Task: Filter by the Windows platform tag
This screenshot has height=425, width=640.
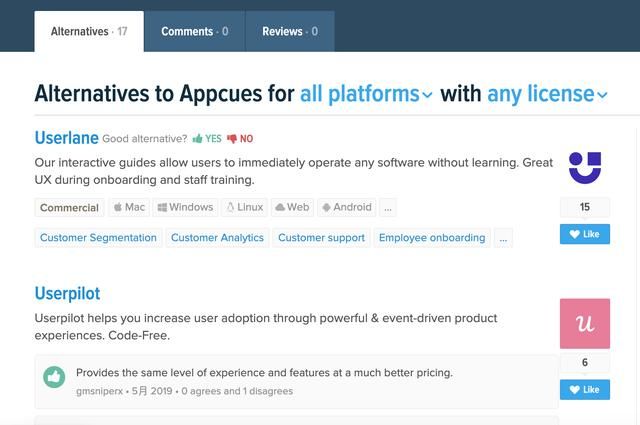Action: coord(185,207)
